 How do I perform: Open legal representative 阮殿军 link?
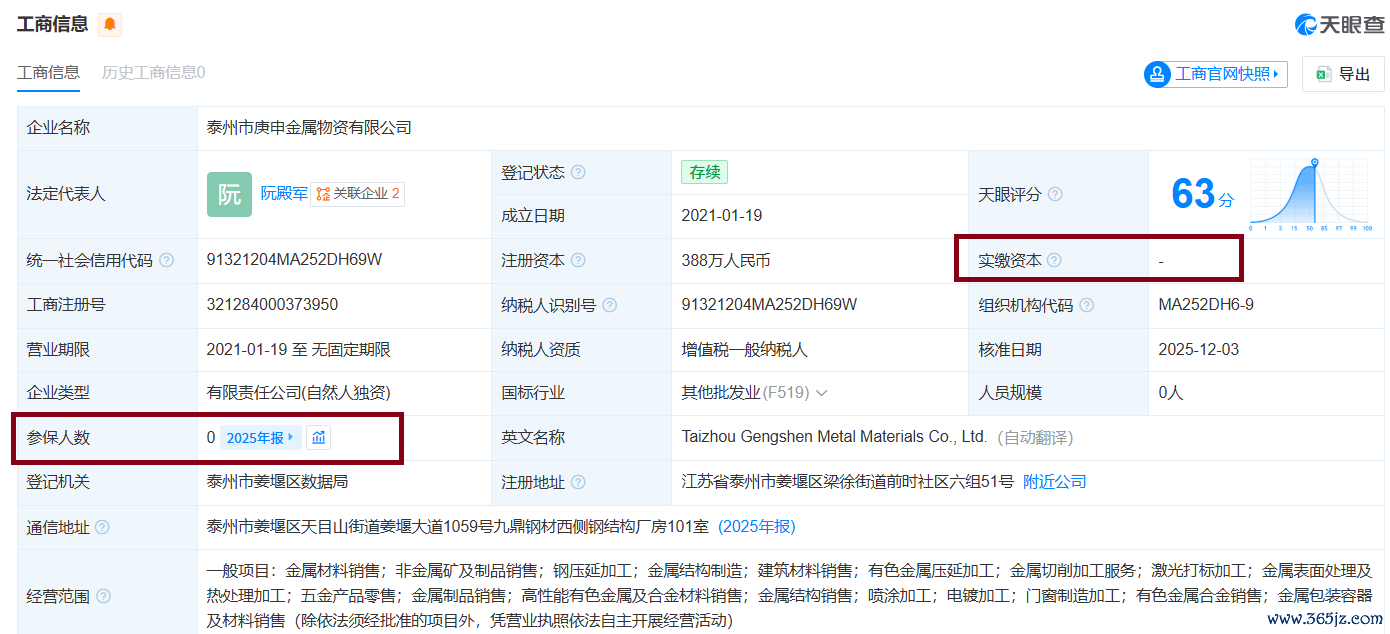pos(284,193)
